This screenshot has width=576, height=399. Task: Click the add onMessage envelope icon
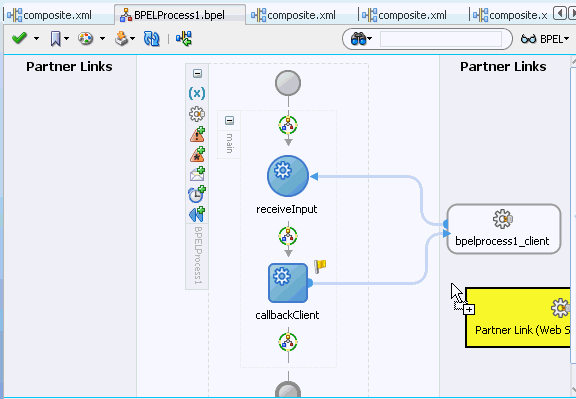pos(197,174)
